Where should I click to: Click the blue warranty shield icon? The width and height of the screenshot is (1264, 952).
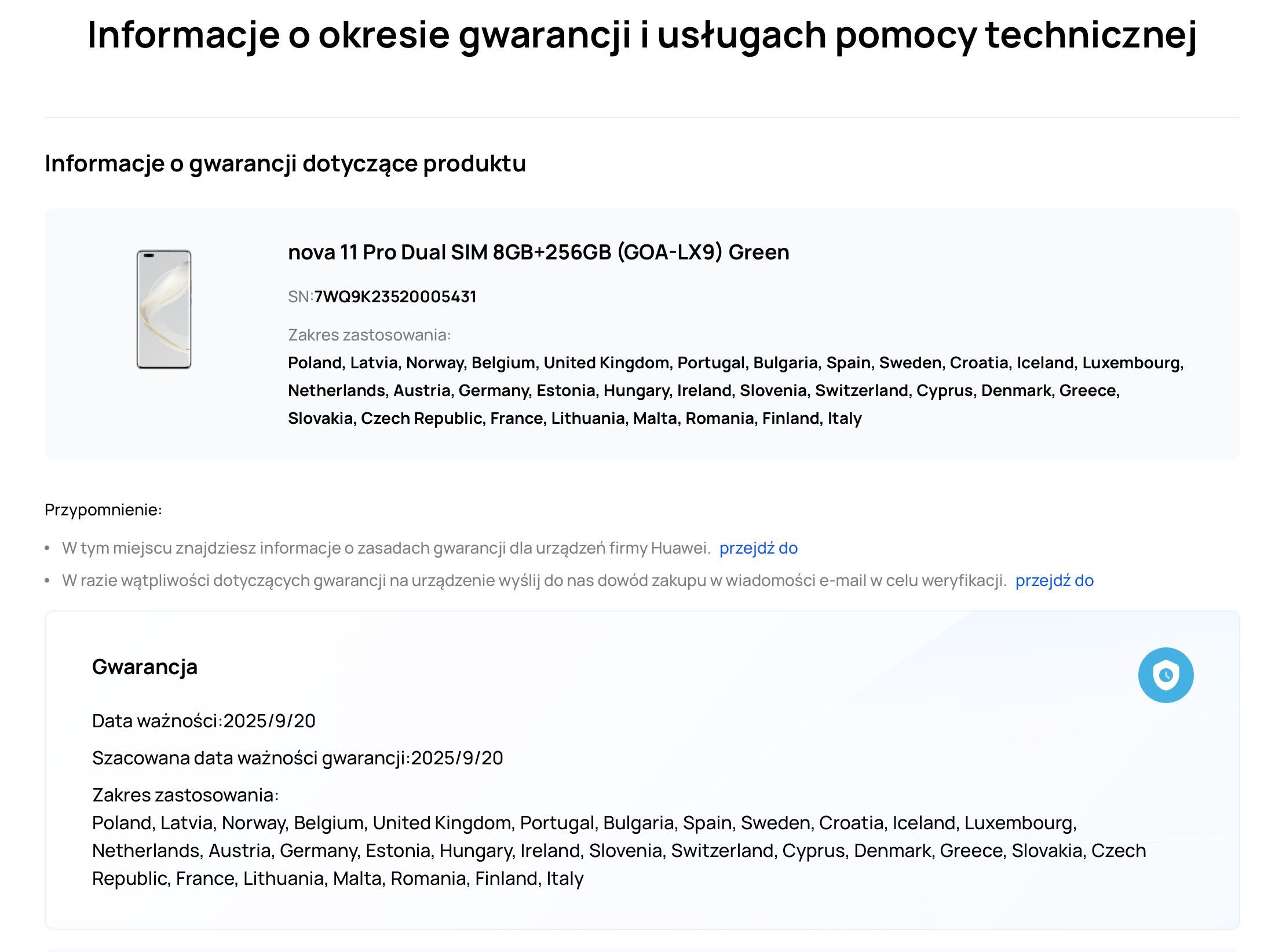(1166, 675)
